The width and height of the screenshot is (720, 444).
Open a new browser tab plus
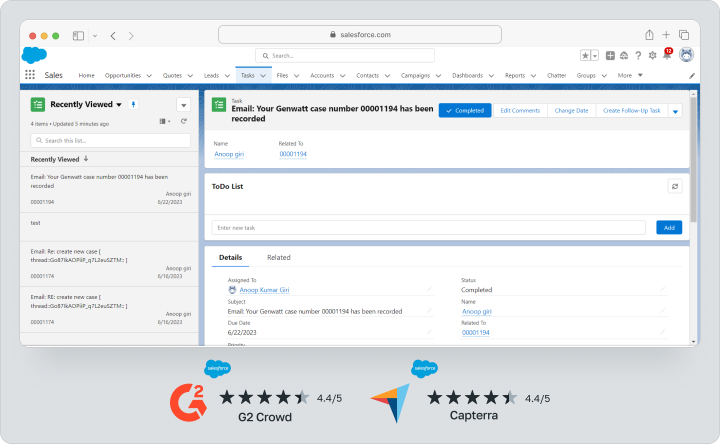666,35
